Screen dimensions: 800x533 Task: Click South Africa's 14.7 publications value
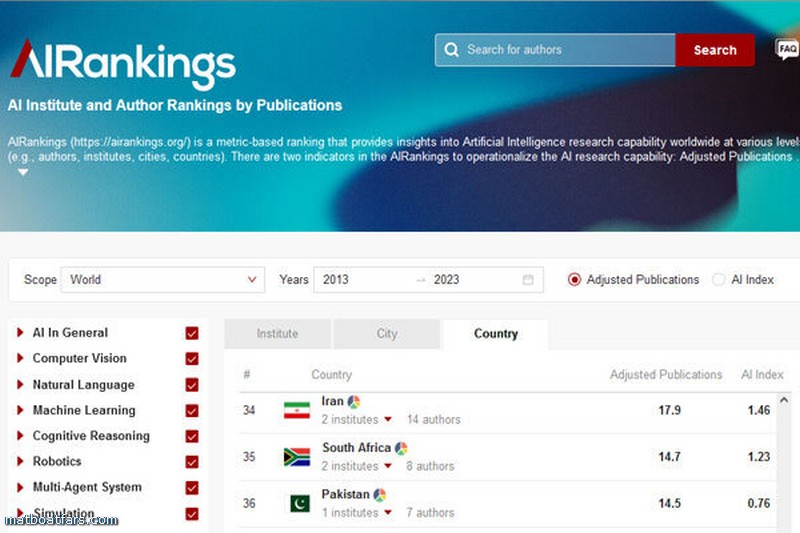[669, 456]
